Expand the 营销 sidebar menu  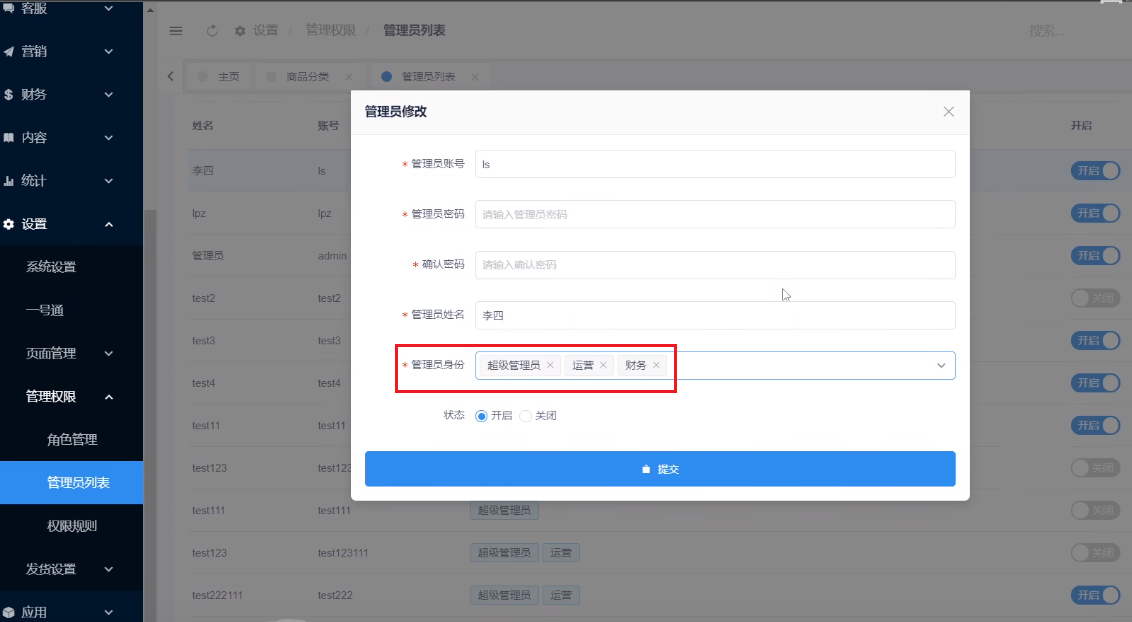(x=109, y=51)
